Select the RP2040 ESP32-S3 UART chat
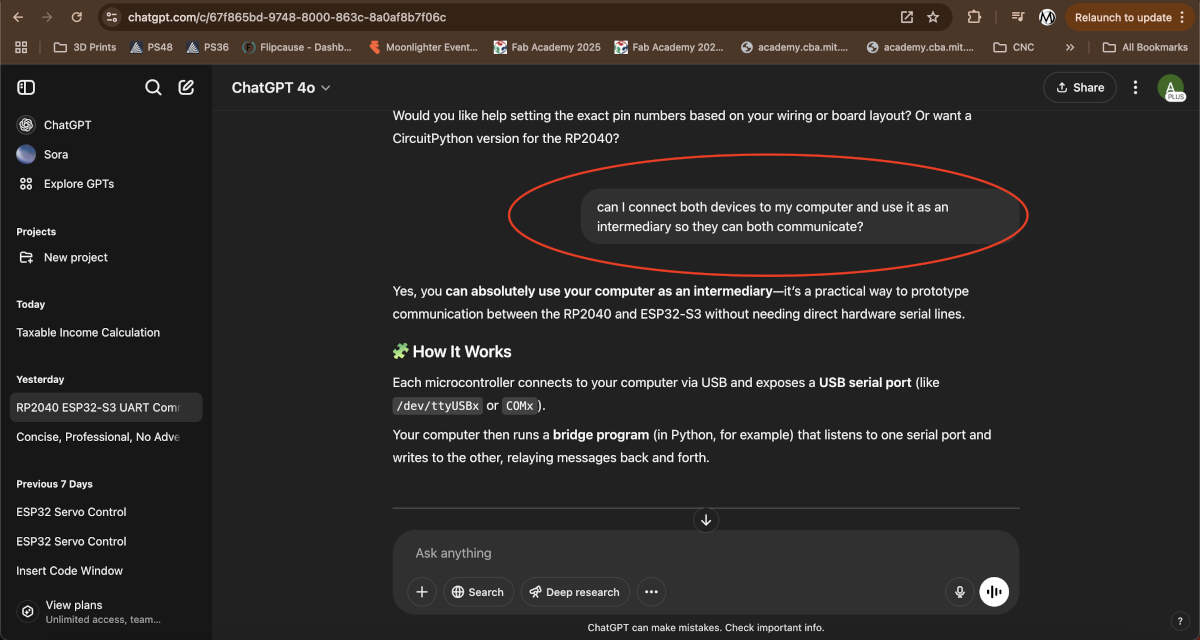The image size is (1200, 640). click(106, 407)
